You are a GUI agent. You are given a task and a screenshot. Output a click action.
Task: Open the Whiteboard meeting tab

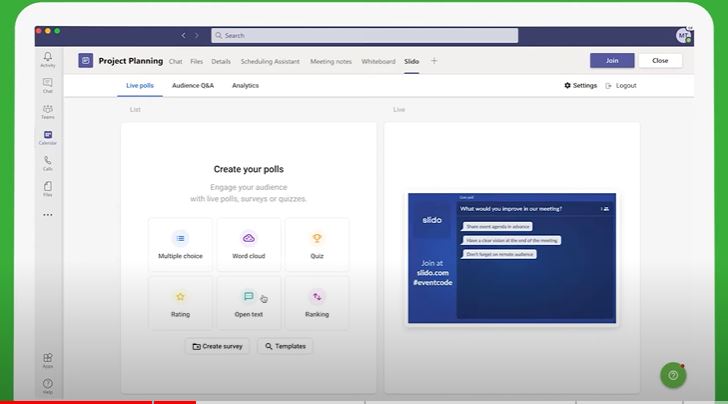[378, 61]
